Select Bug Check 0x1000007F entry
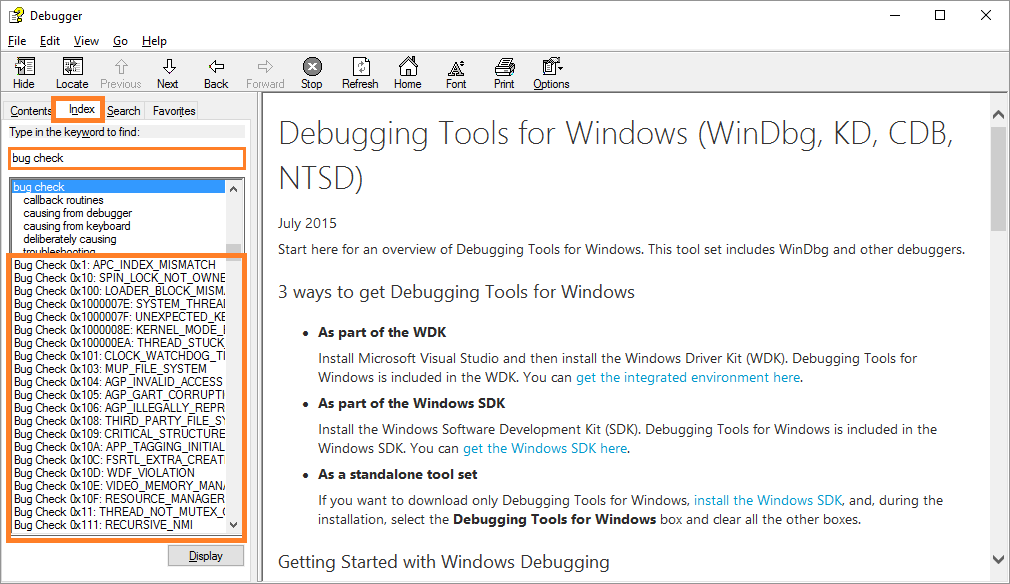The height and width of the screenshot is (584, 1010). (x=119, y=317)
